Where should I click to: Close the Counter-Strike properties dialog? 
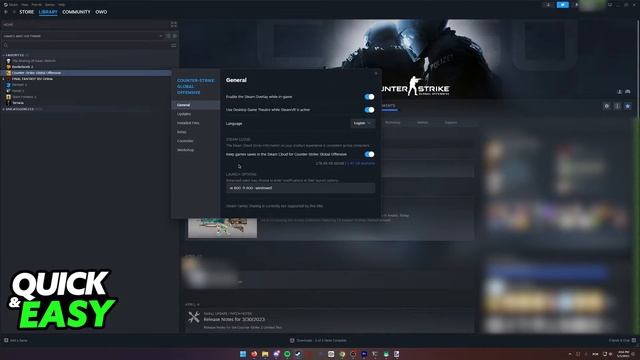(x=376, y=73)
